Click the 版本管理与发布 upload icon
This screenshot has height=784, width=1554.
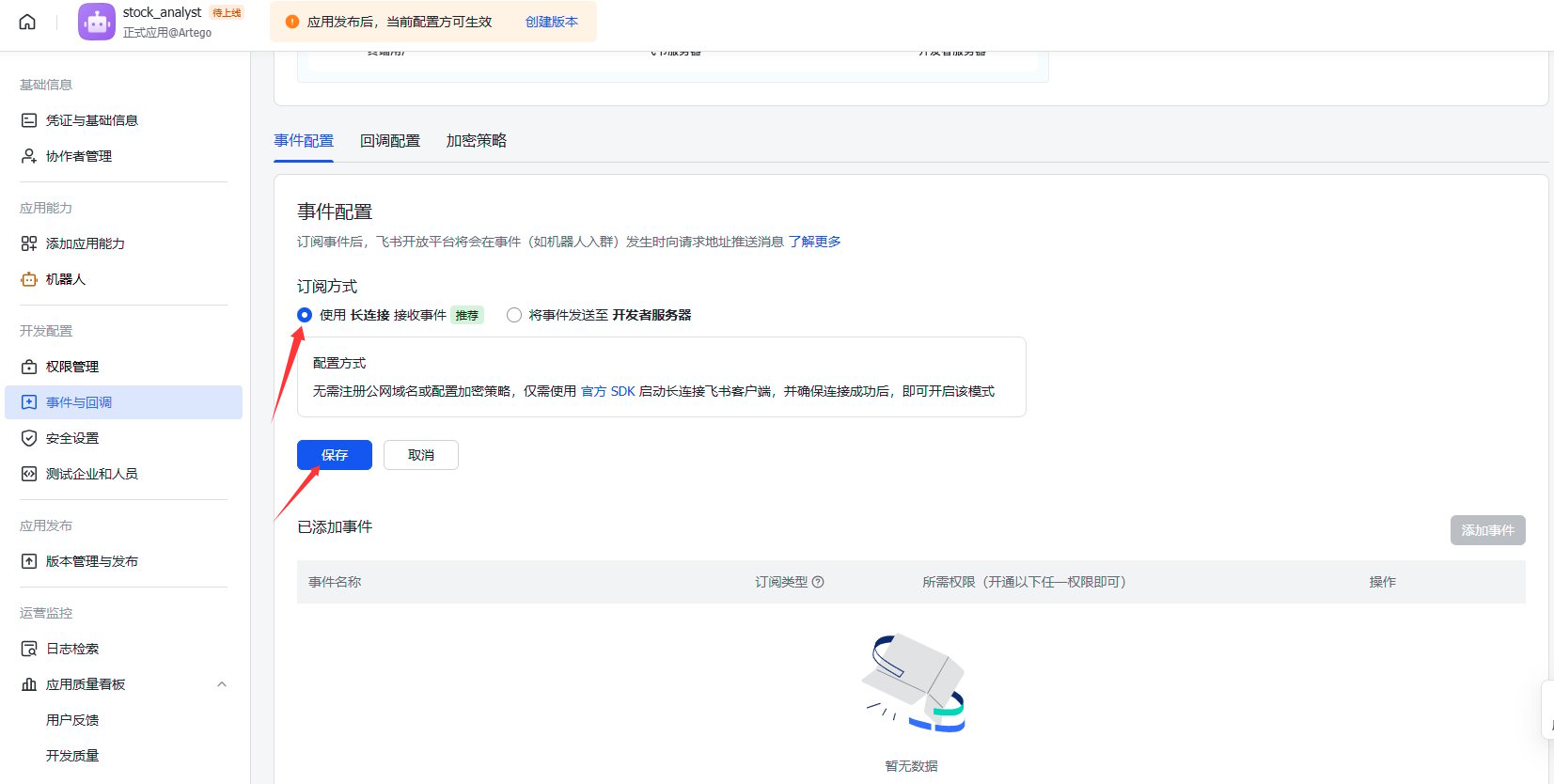tap(29, 561)
